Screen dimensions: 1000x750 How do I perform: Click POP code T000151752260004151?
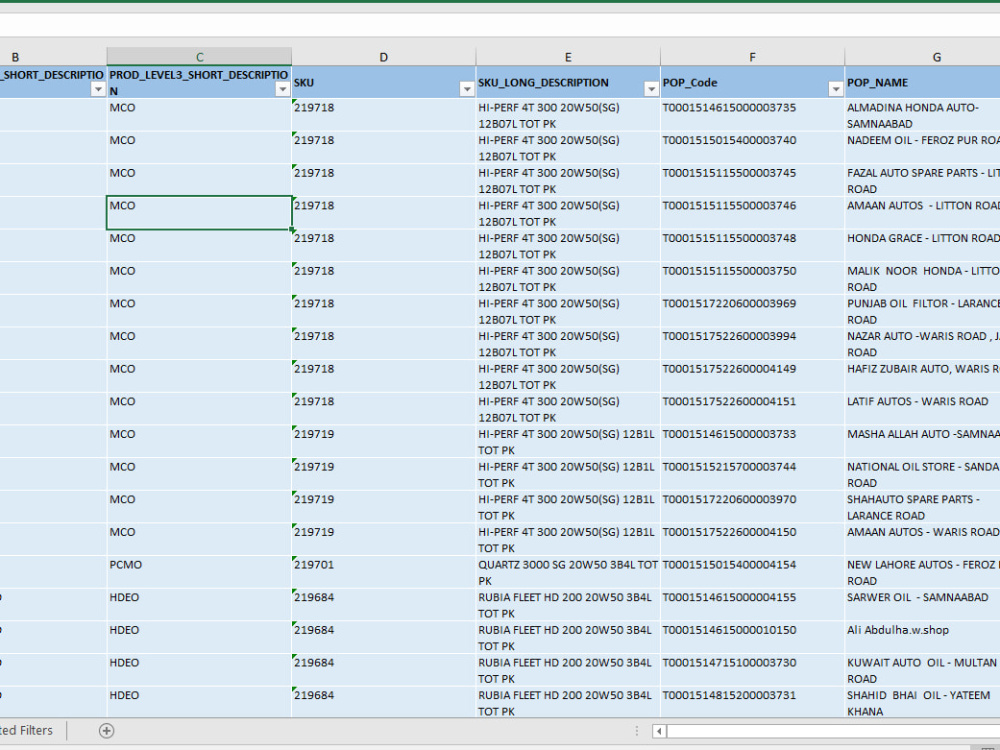click(x=752, y=409)
